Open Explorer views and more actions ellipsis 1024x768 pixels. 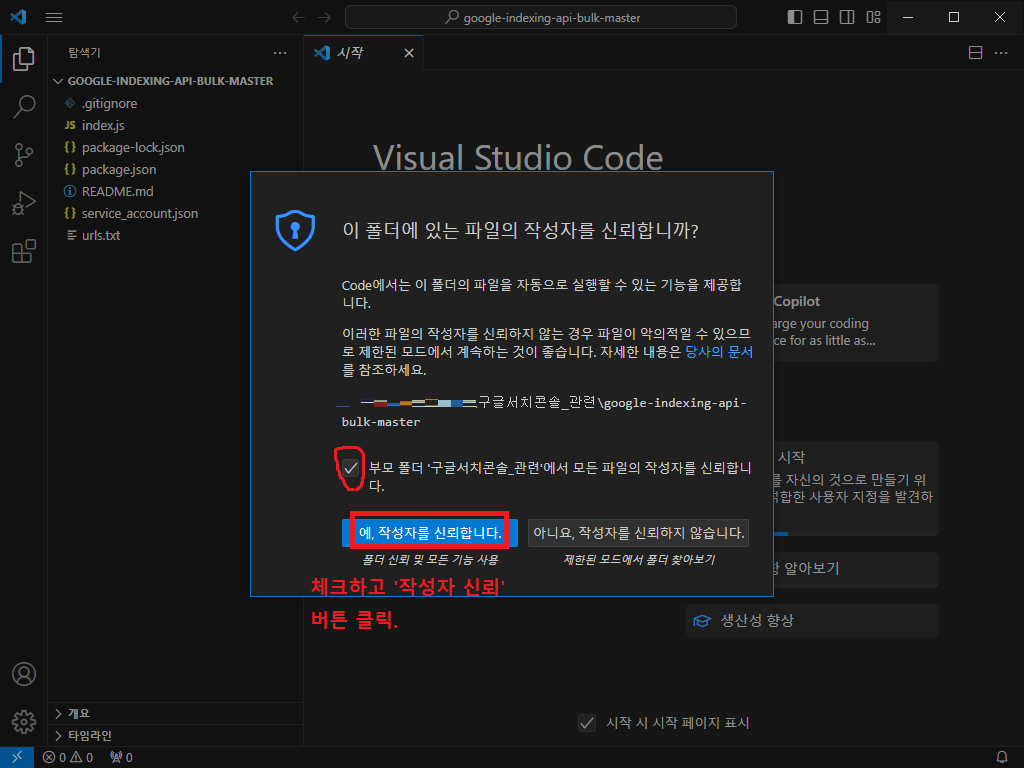coord(280,53)
